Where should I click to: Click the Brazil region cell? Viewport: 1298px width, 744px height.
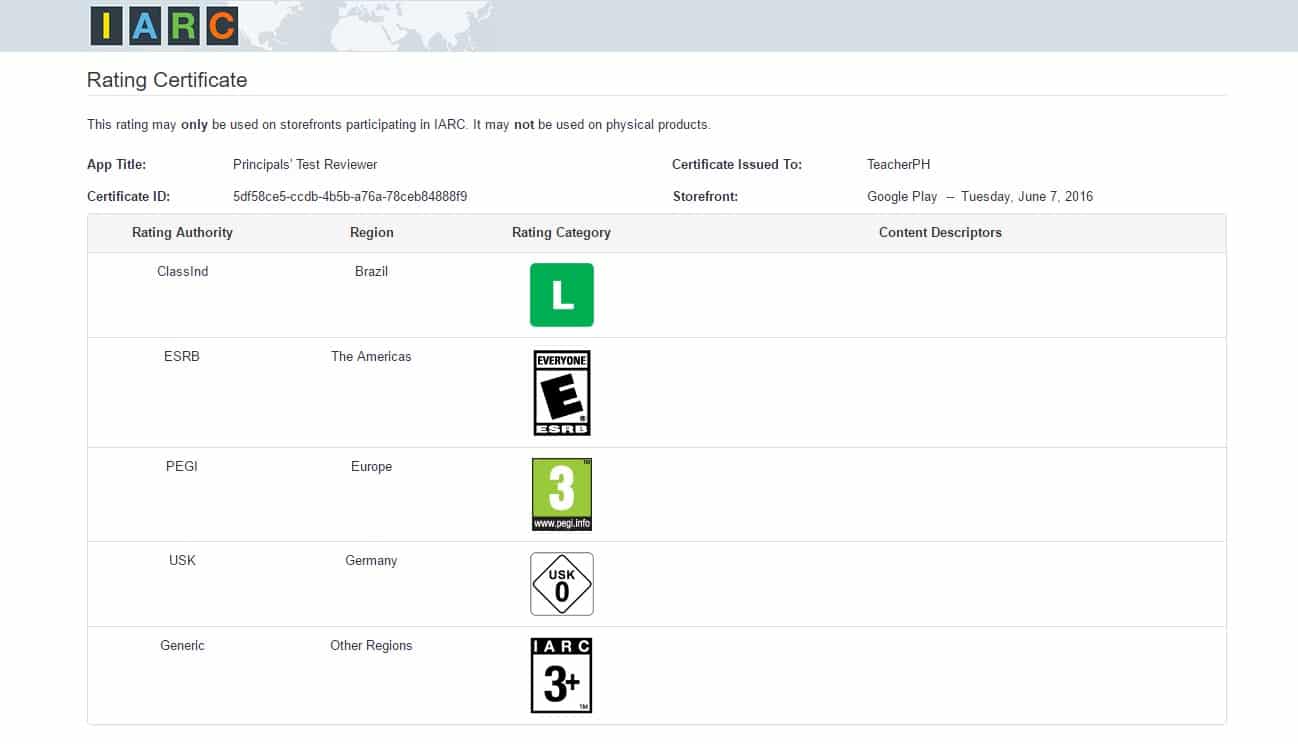pos(371,271)
